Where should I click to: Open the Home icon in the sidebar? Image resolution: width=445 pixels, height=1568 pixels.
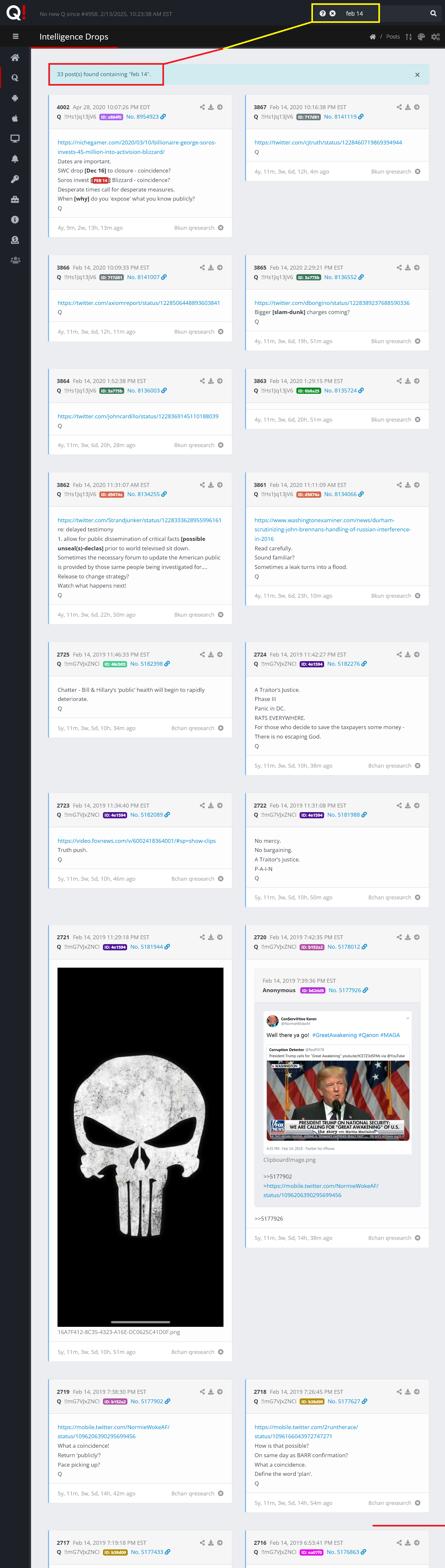pyautogui.click(x=15, y=57)
